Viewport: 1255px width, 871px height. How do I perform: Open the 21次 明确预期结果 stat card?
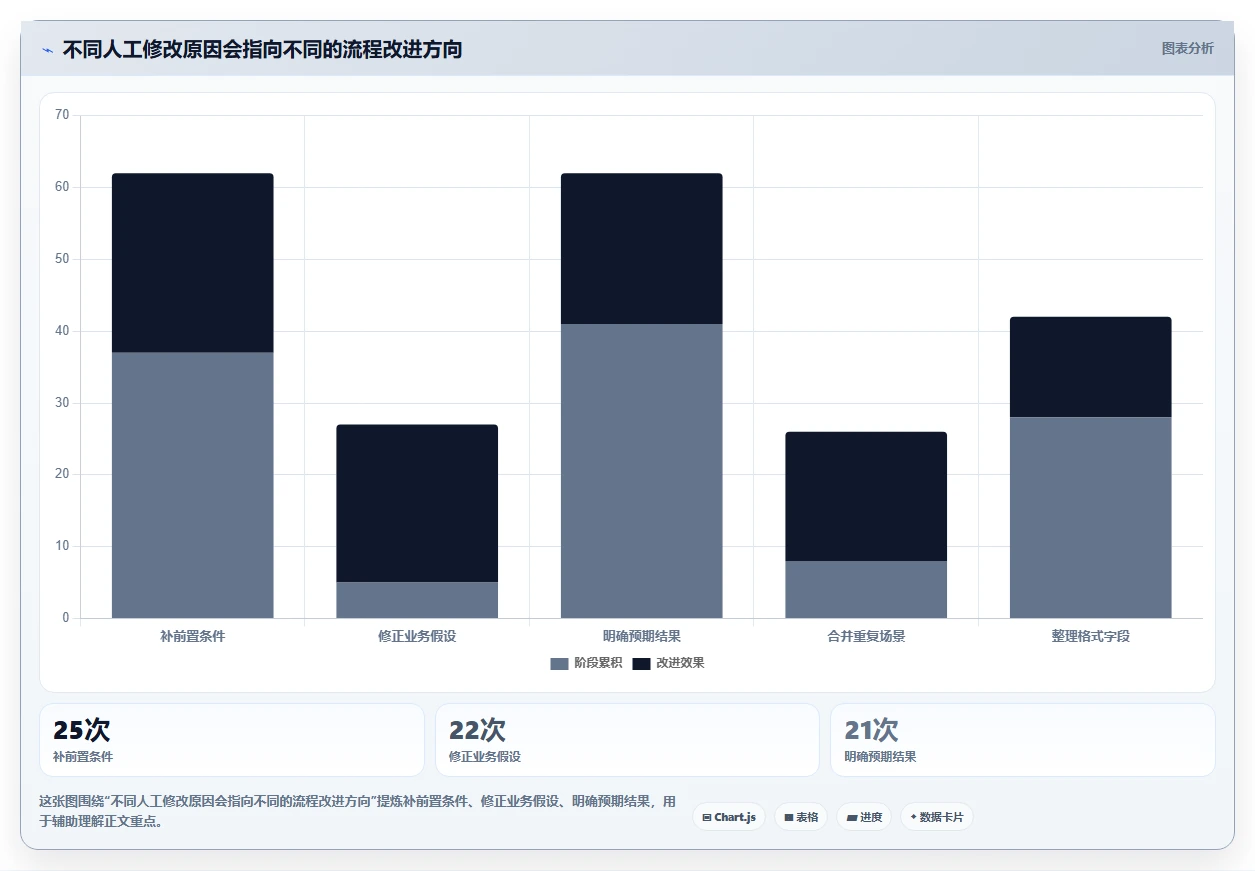(1023, 740)
